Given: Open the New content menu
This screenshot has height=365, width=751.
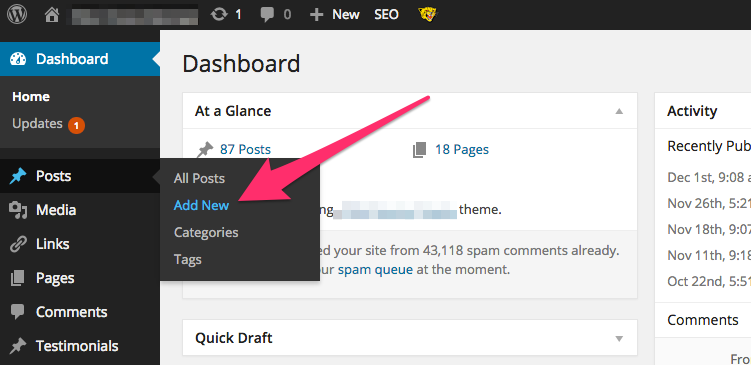Looking at the screenshot, I should click(334, 14).
